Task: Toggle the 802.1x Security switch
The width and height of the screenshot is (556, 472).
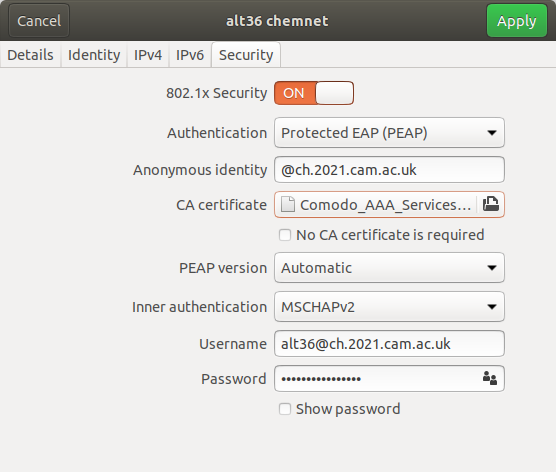Action: click(314, 93)
